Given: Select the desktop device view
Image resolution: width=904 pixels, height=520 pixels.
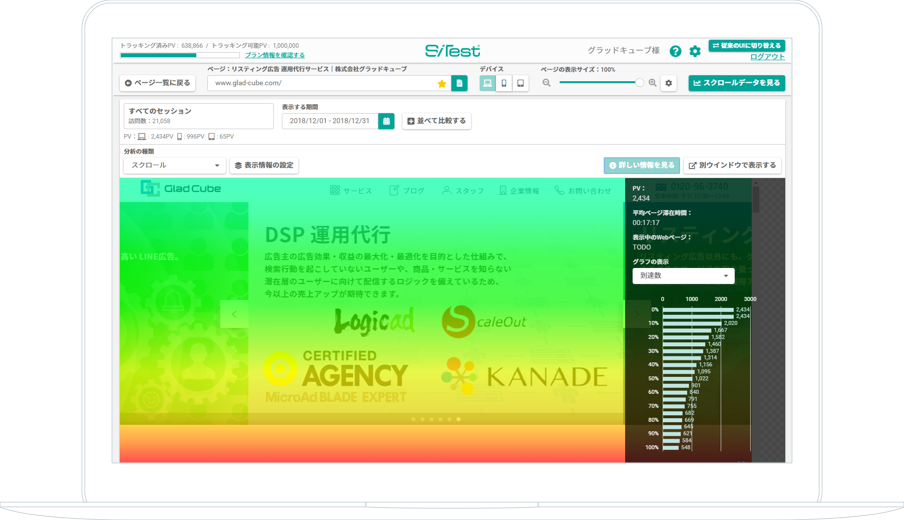Looking at the screenshot, I should point(488,84).
